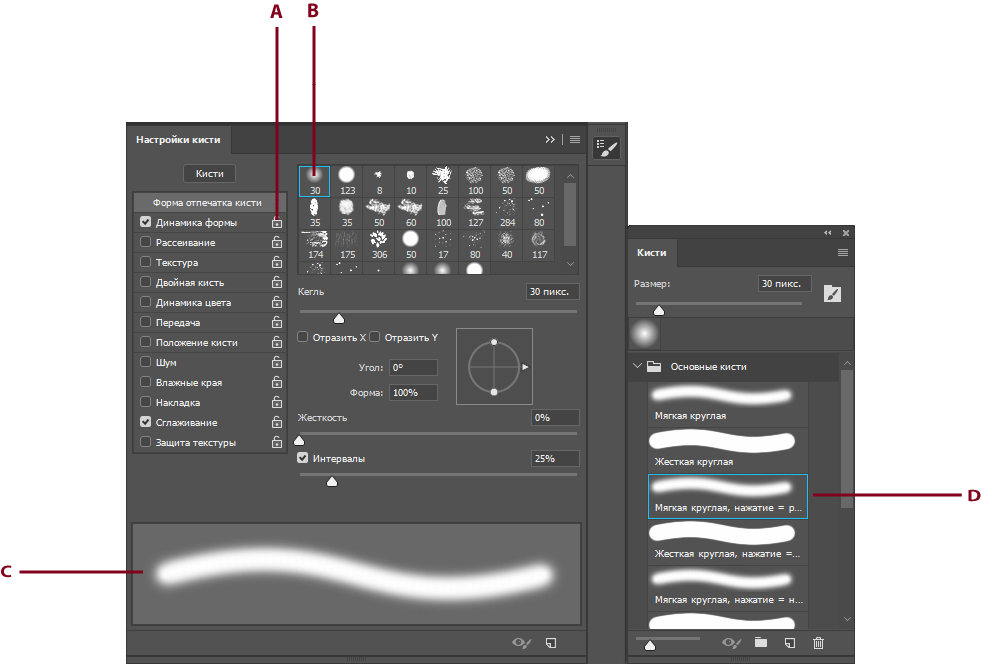Toggle live tip preview in Настройки кисти footer
The height and width of the screenshot is (664, 981).
click(522, 643)
